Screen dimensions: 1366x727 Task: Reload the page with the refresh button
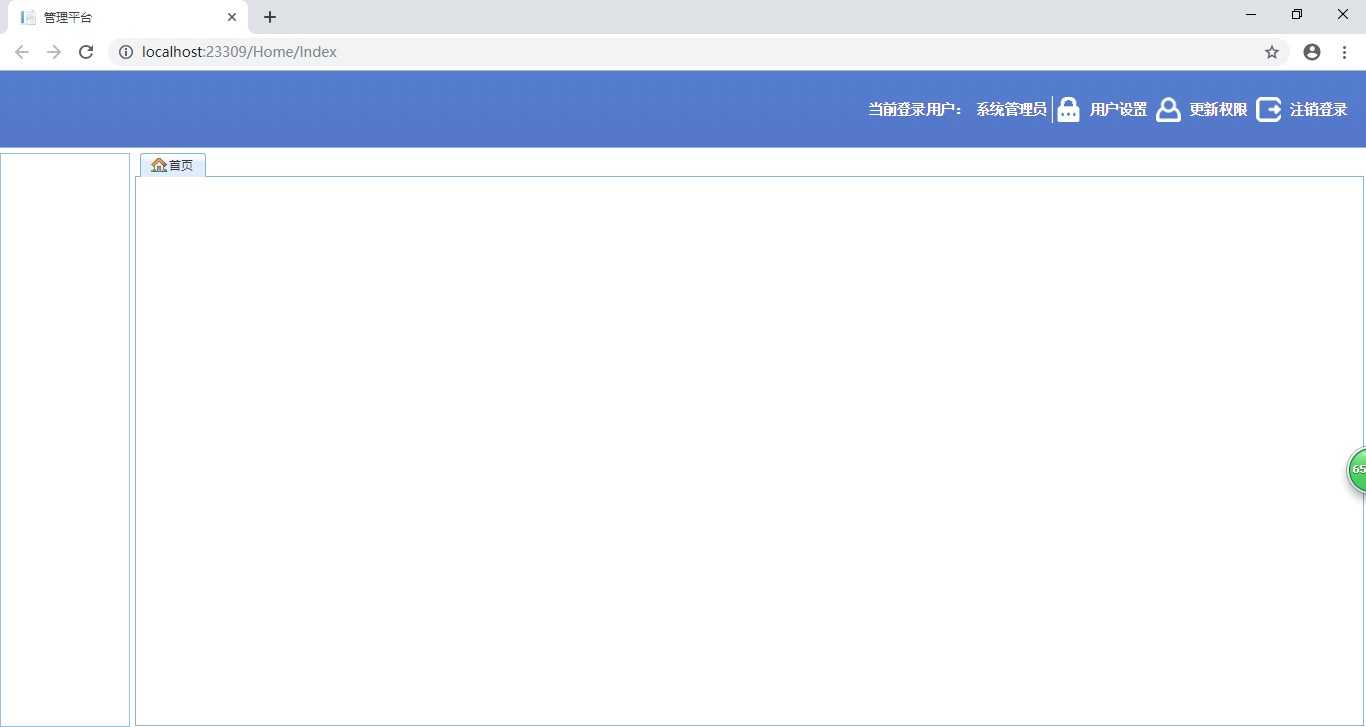86,52
